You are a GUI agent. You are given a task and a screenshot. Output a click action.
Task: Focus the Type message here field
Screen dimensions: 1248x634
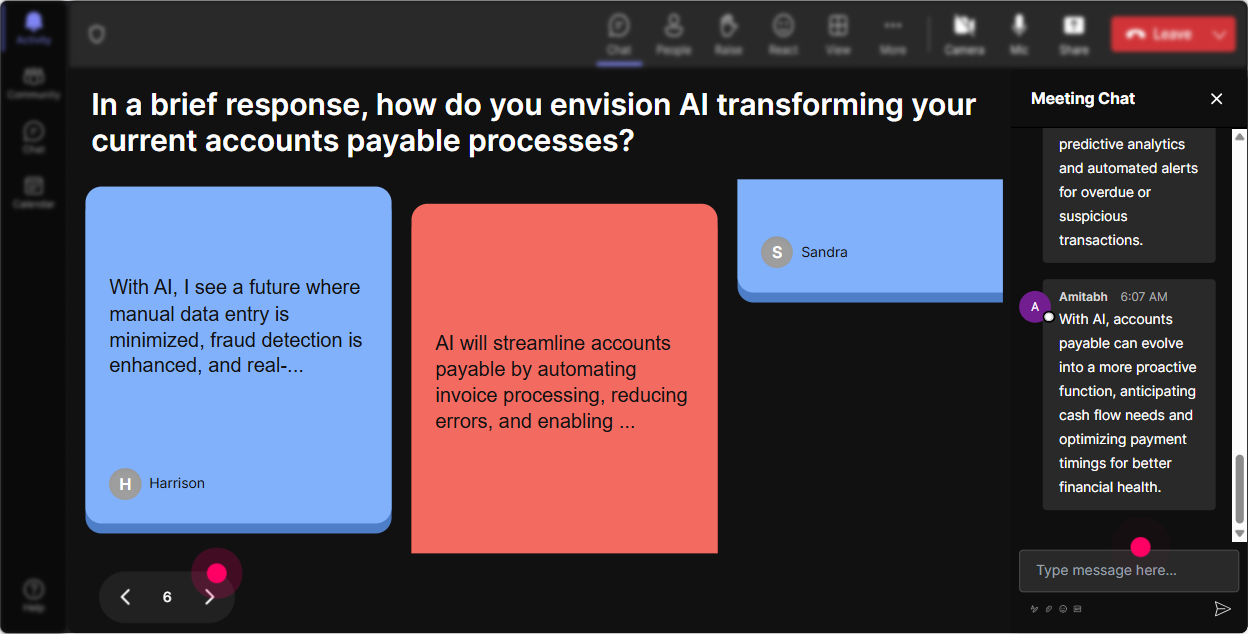[x=1129, y=571]
